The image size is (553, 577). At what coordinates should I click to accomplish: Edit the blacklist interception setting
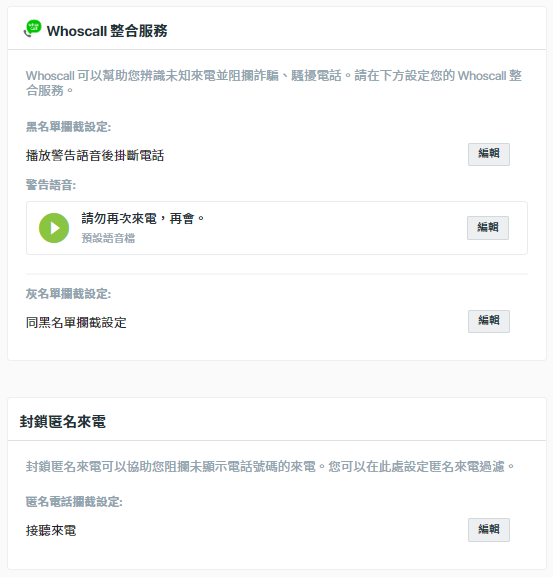point(489,154)
